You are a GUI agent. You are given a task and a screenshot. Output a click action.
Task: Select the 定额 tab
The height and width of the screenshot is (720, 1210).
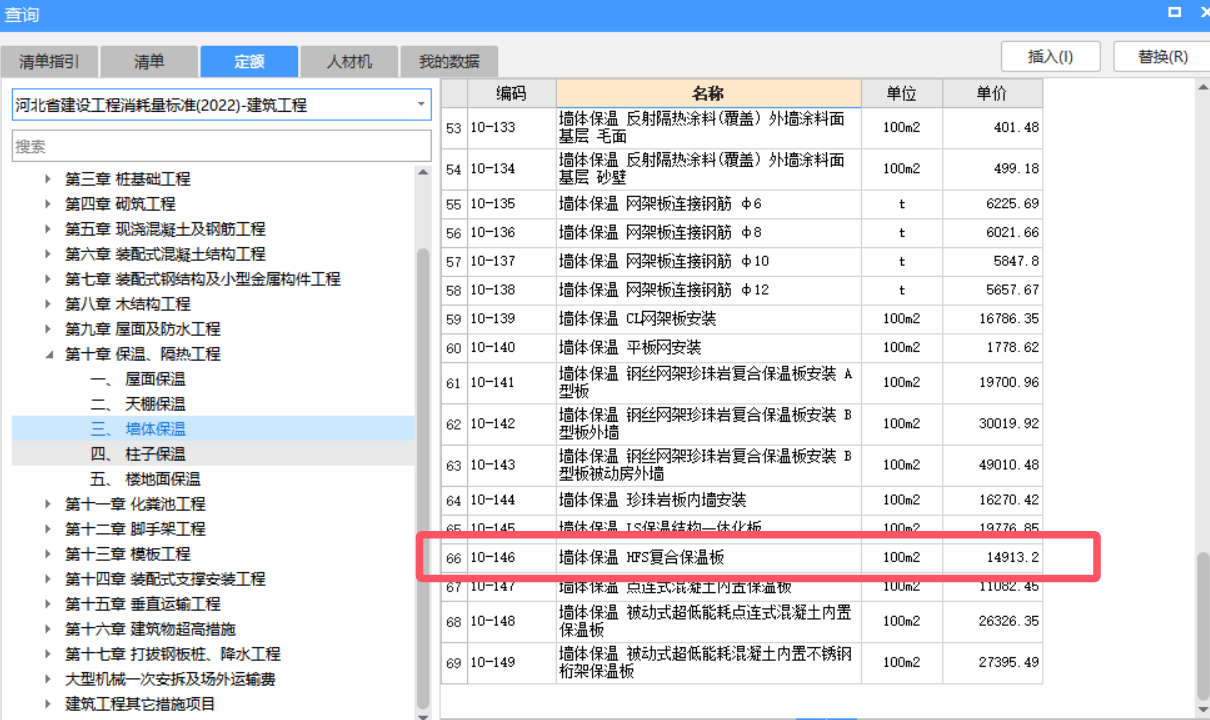[249, 61]
